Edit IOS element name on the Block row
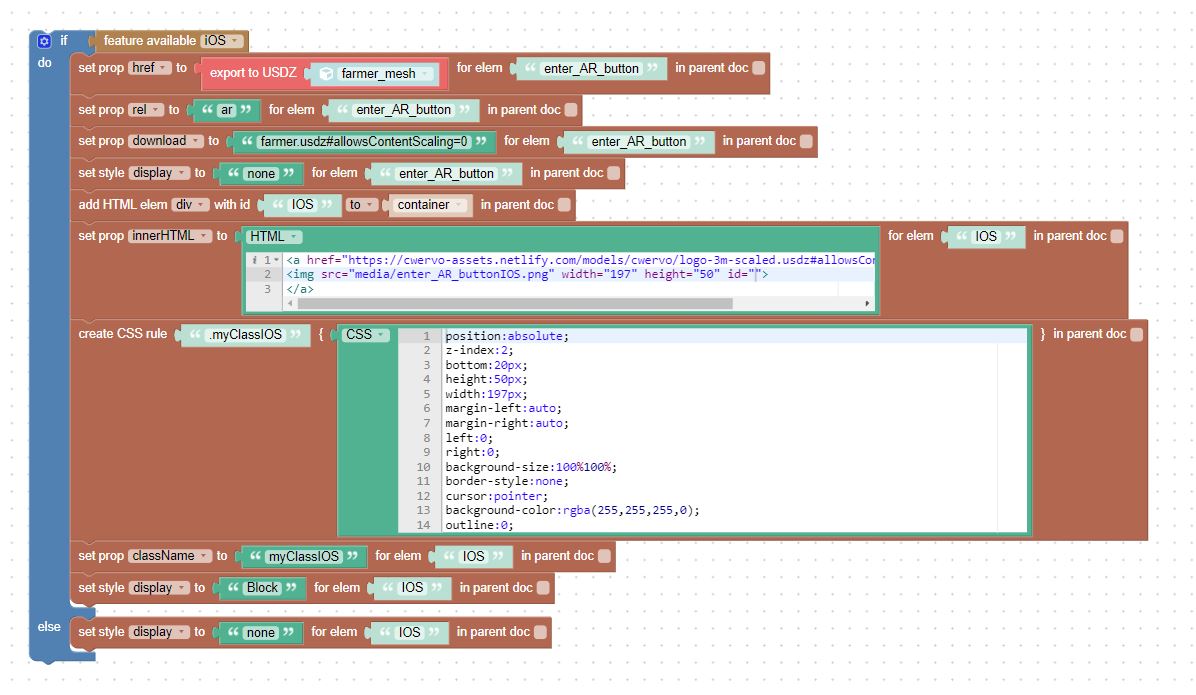The height and width of the screenshot is (695, 1196). tap(412, 587)
